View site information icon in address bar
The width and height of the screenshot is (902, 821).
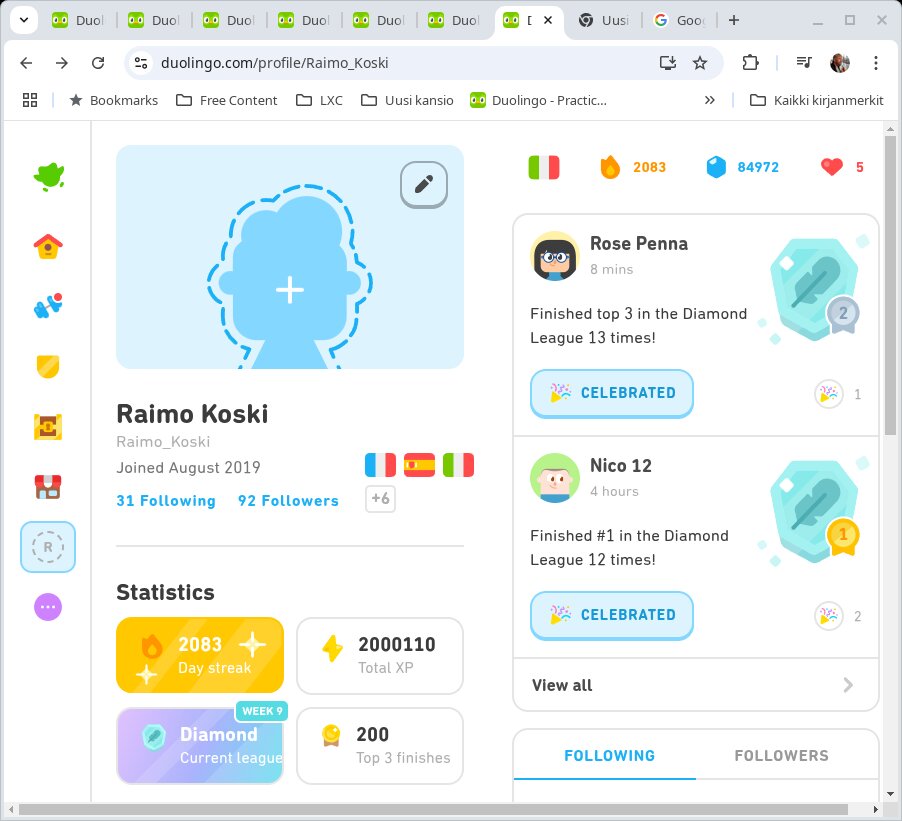(x=141, y=63)
